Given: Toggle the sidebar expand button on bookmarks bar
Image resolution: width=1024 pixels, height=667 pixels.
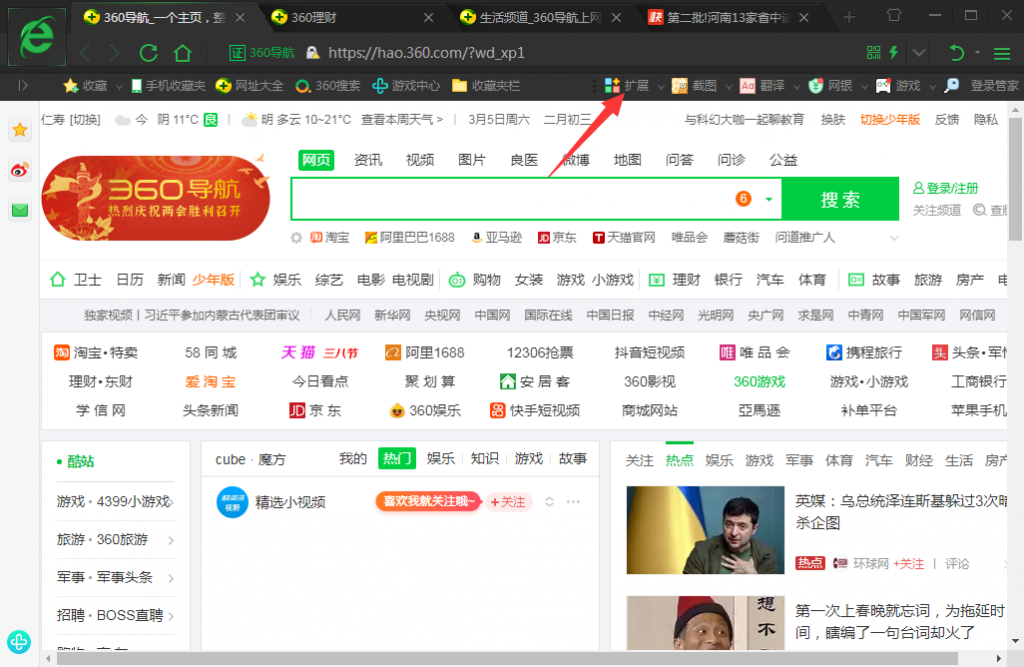Looking at the screenshot, I should [x=23, y=86].
